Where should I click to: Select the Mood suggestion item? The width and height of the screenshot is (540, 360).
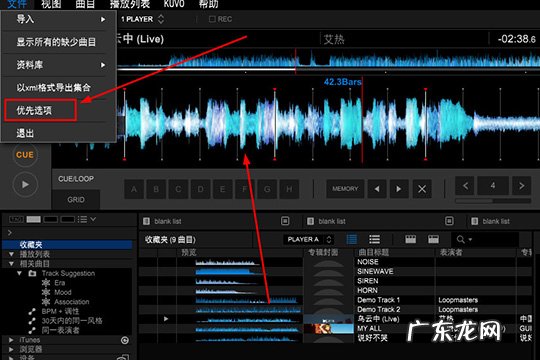coord(63,292)
